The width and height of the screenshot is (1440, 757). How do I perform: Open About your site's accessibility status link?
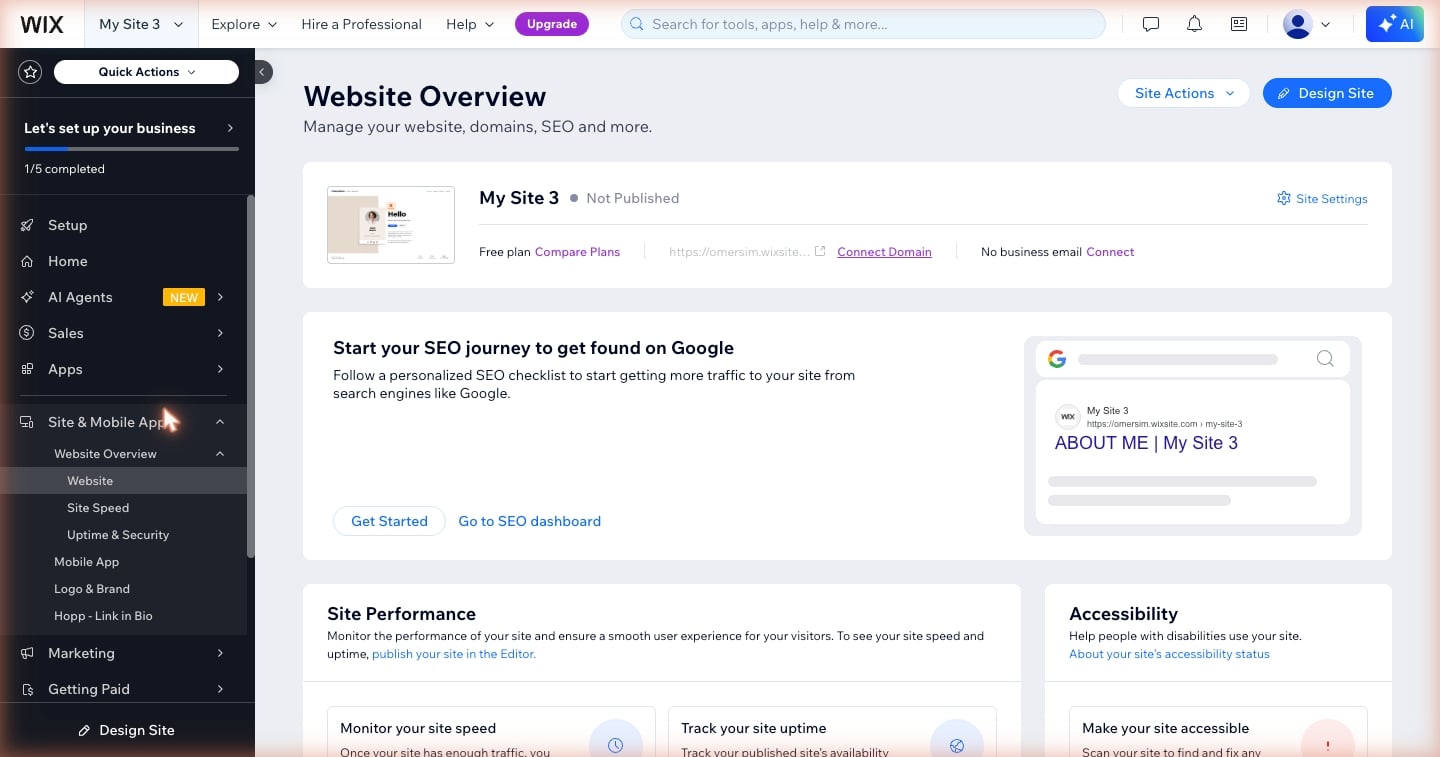pos(1169,654)
